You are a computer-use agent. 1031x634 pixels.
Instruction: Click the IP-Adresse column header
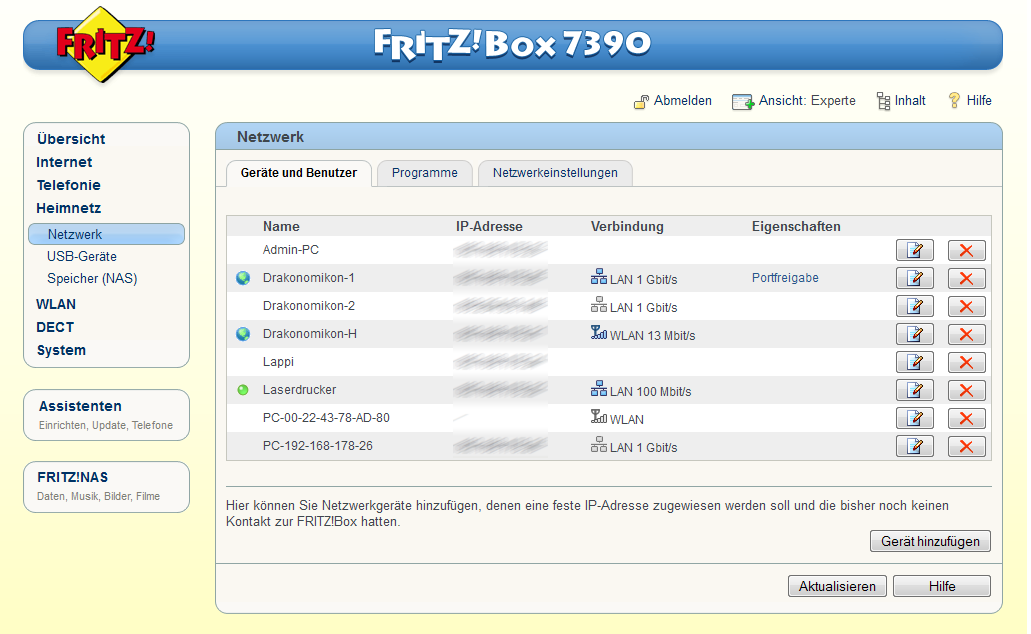pos(489,226)
